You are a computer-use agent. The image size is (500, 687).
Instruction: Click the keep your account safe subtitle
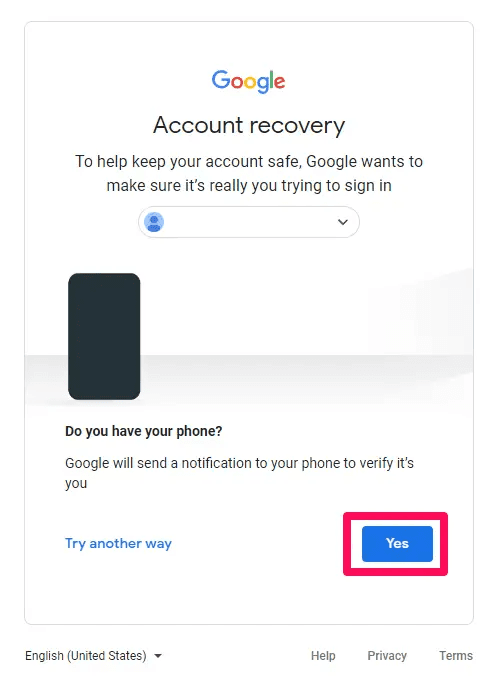pos(249,174)
